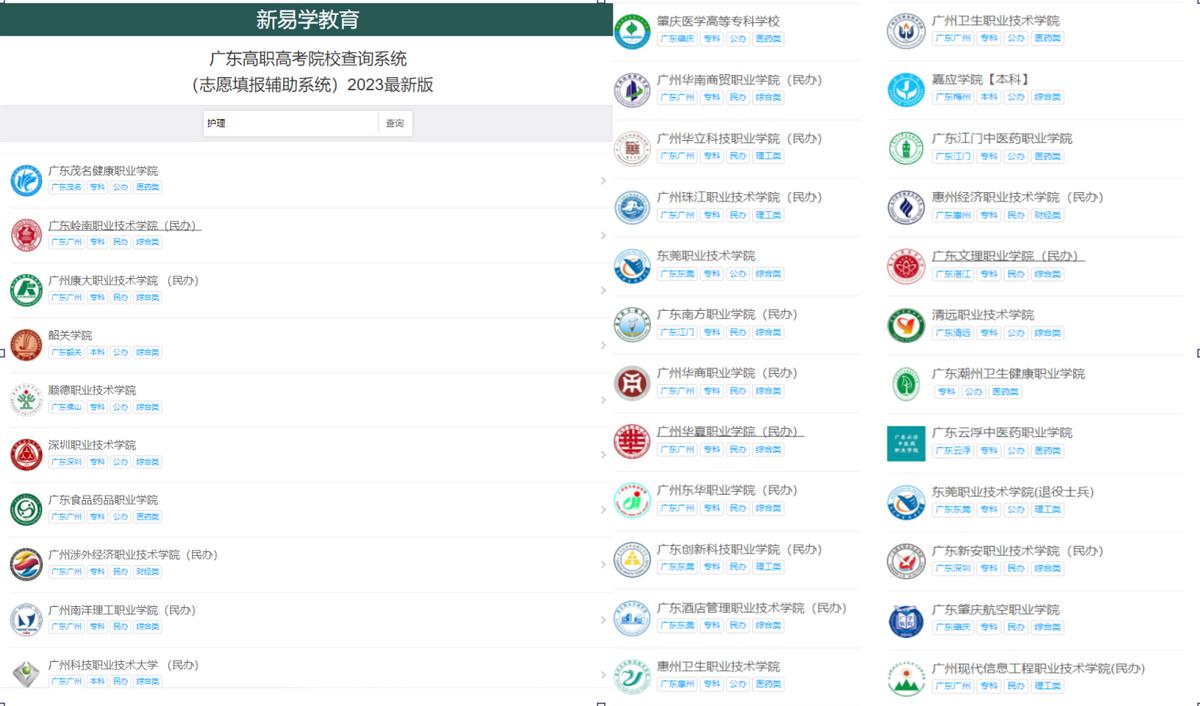Select the 嘉应学院【本科】logo
This screenshot has height=706, width=1200.
coord(905,87)
